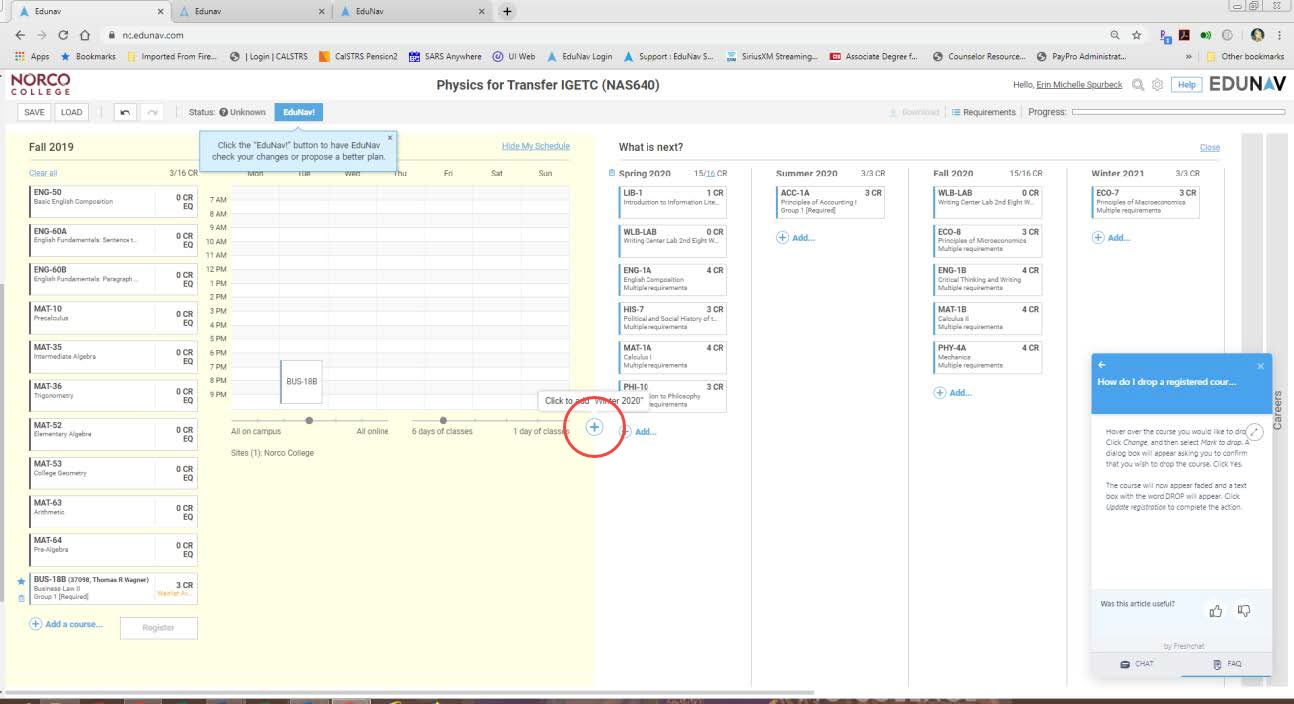Switch to the CHAT tab in help widget
1294x704 pixels.
[1136, 664]
